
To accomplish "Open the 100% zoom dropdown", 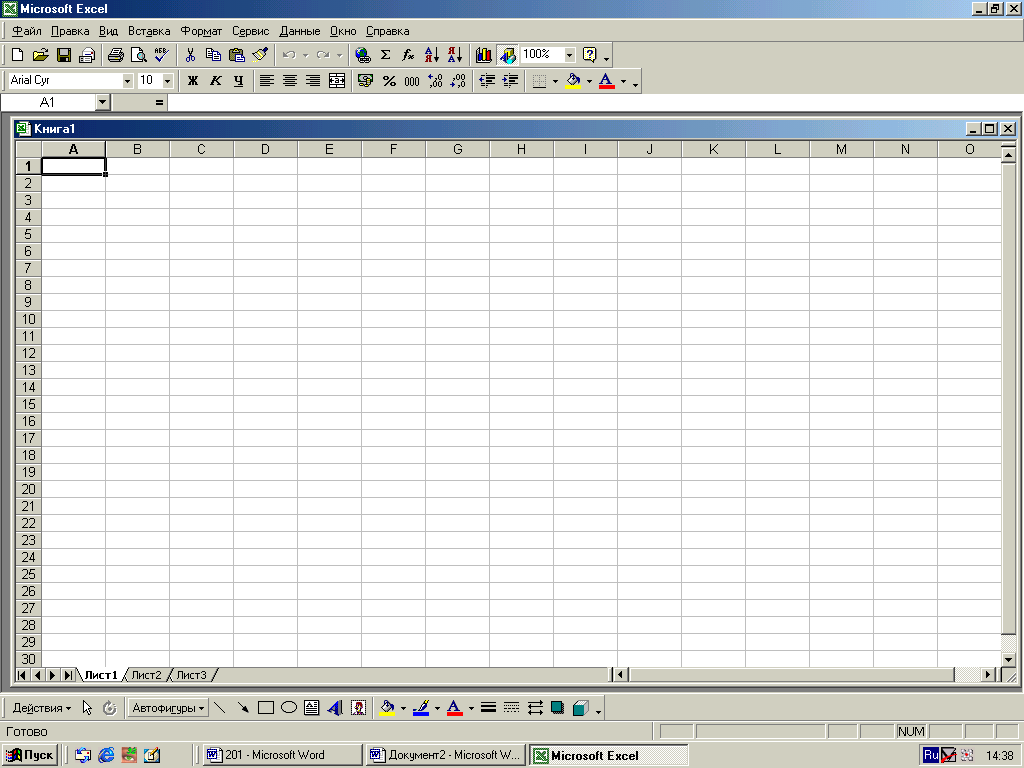I will coord(569,55).
